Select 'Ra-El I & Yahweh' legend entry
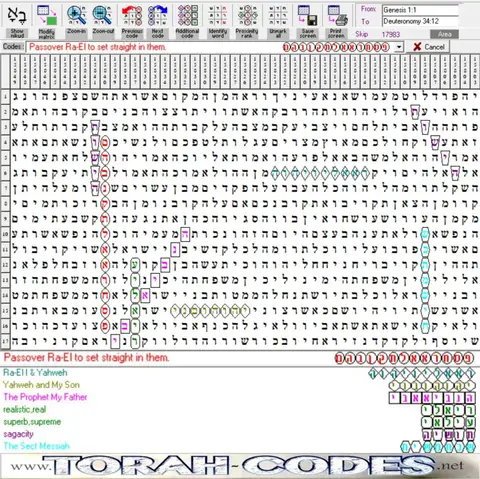The image size is (480, 479). [35, 372]
